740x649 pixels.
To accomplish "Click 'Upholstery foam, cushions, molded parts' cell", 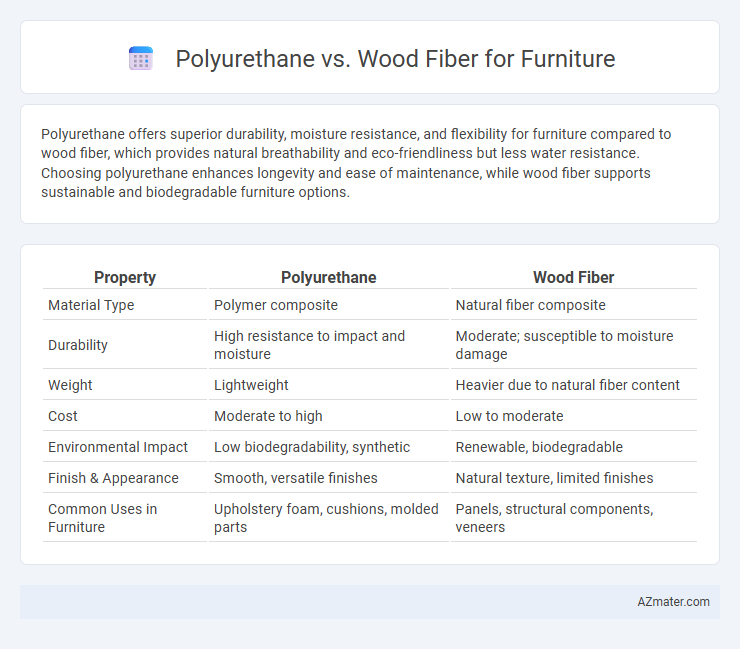I will point(326,518).
